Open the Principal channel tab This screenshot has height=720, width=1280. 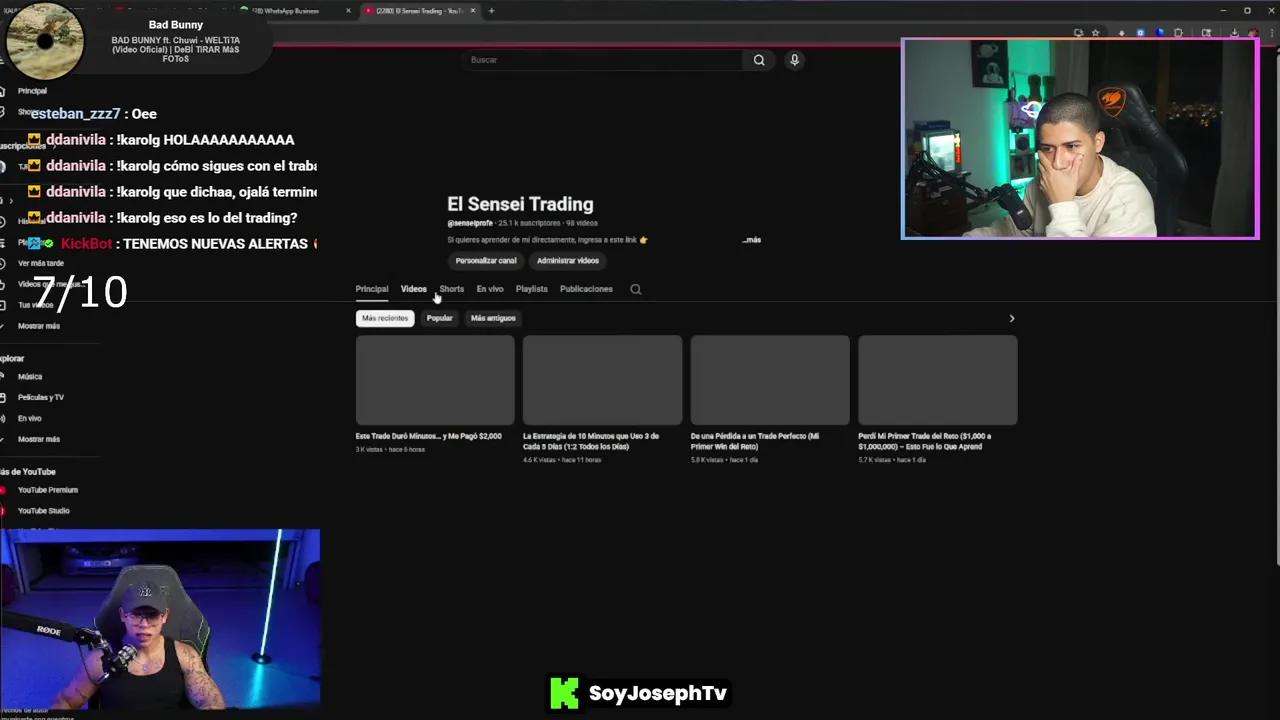tap(372, 289)
